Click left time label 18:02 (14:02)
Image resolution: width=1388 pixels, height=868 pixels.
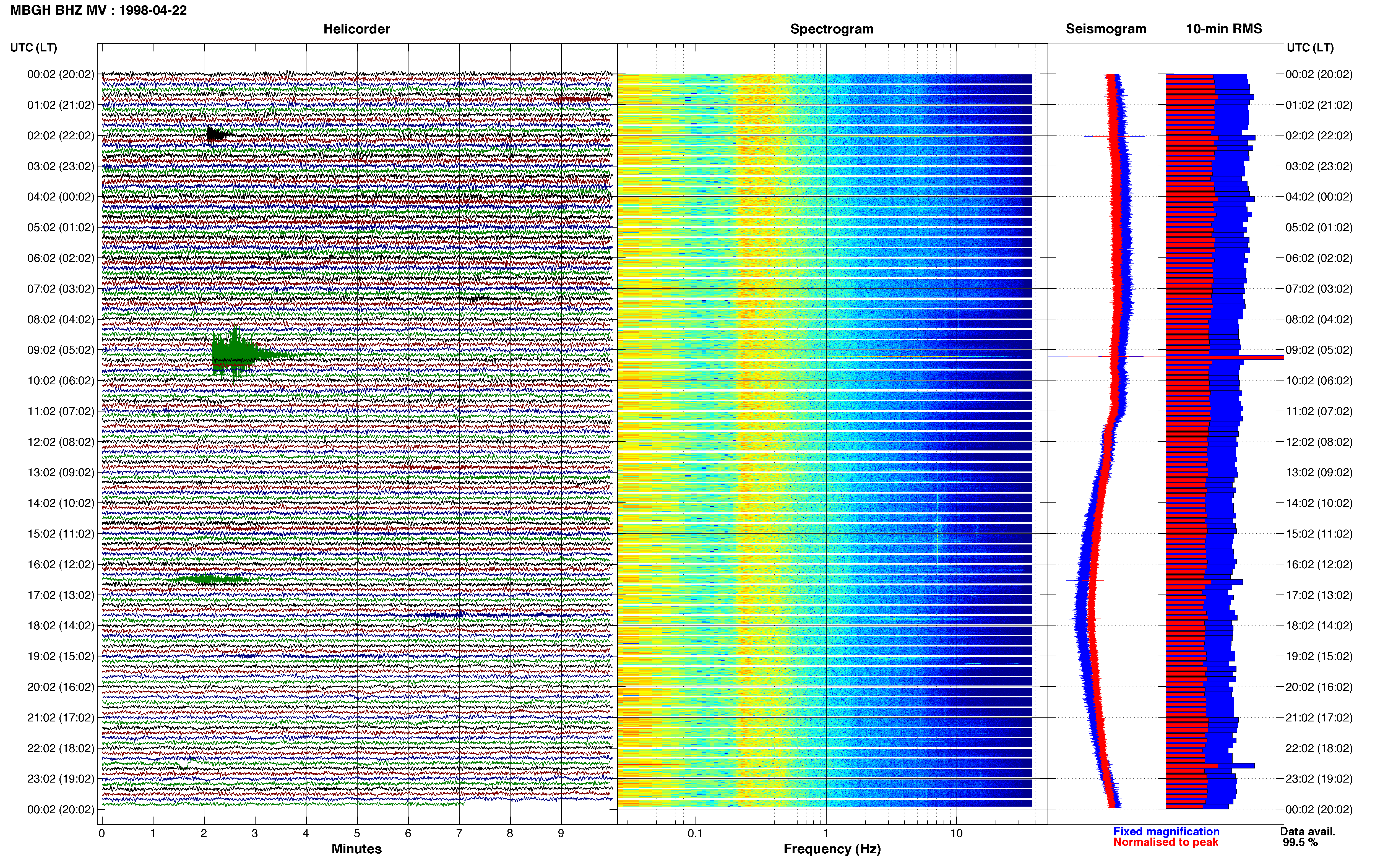(x=61, y=626)
